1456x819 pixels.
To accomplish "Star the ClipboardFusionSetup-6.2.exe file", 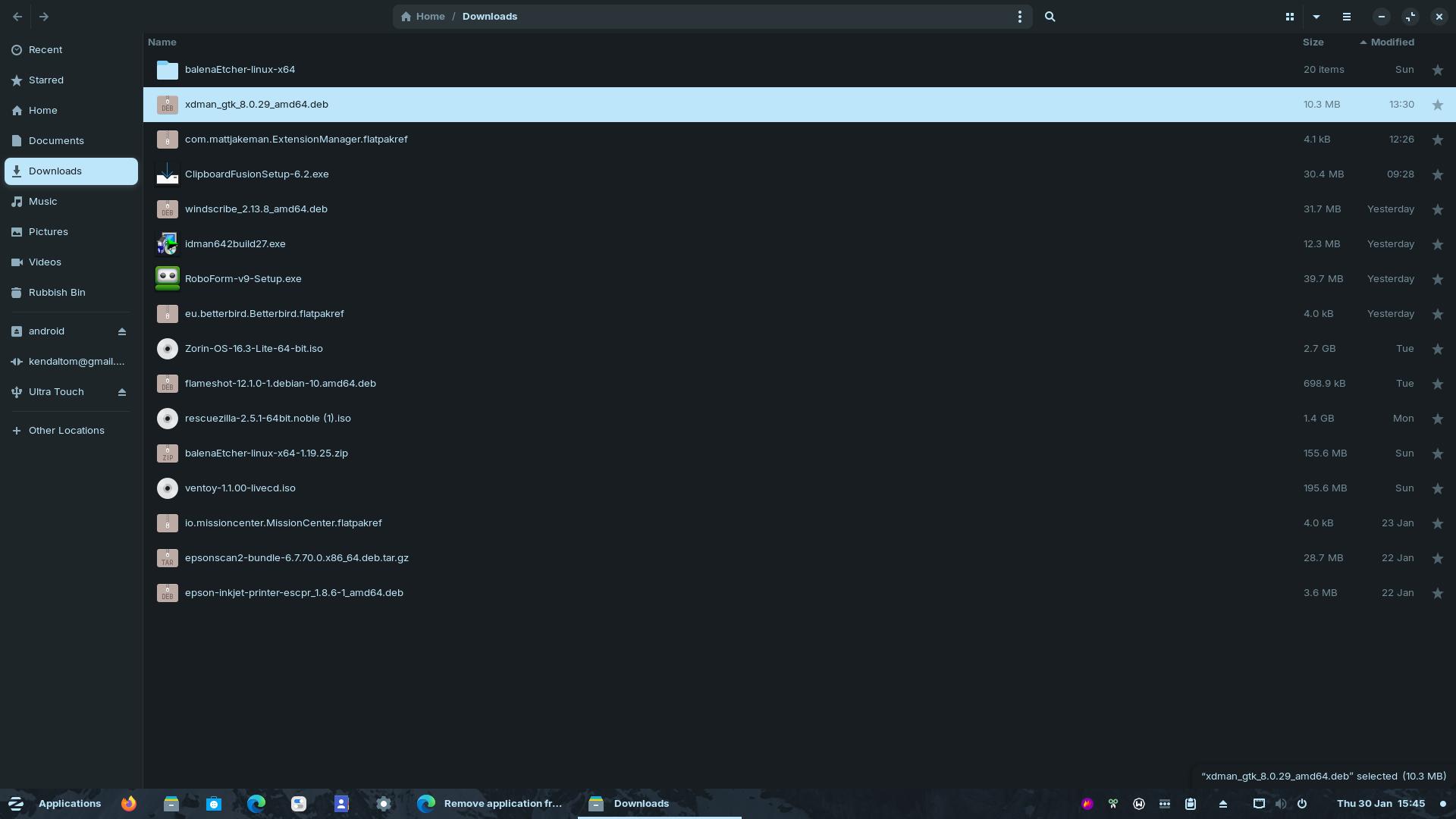I will [x=1437, y=174].
